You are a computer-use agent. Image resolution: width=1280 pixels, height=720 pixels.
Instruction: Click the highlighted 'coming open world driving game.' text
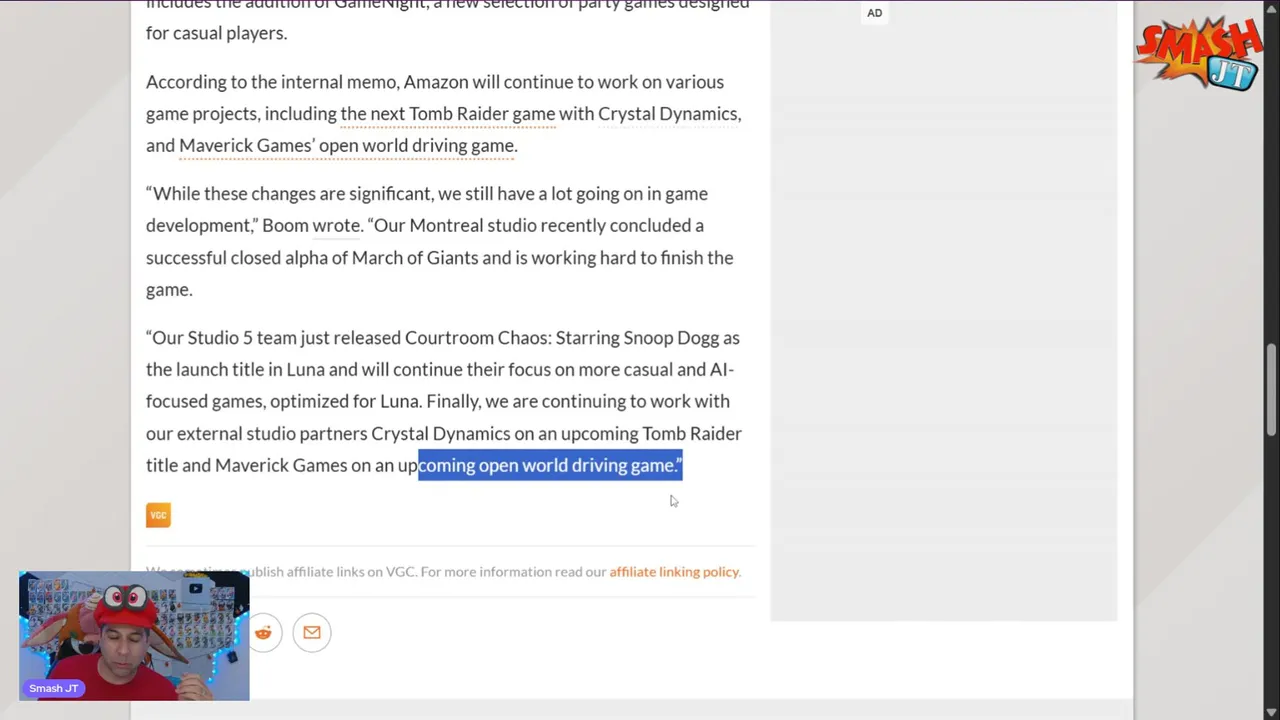[x=550, y=466]
